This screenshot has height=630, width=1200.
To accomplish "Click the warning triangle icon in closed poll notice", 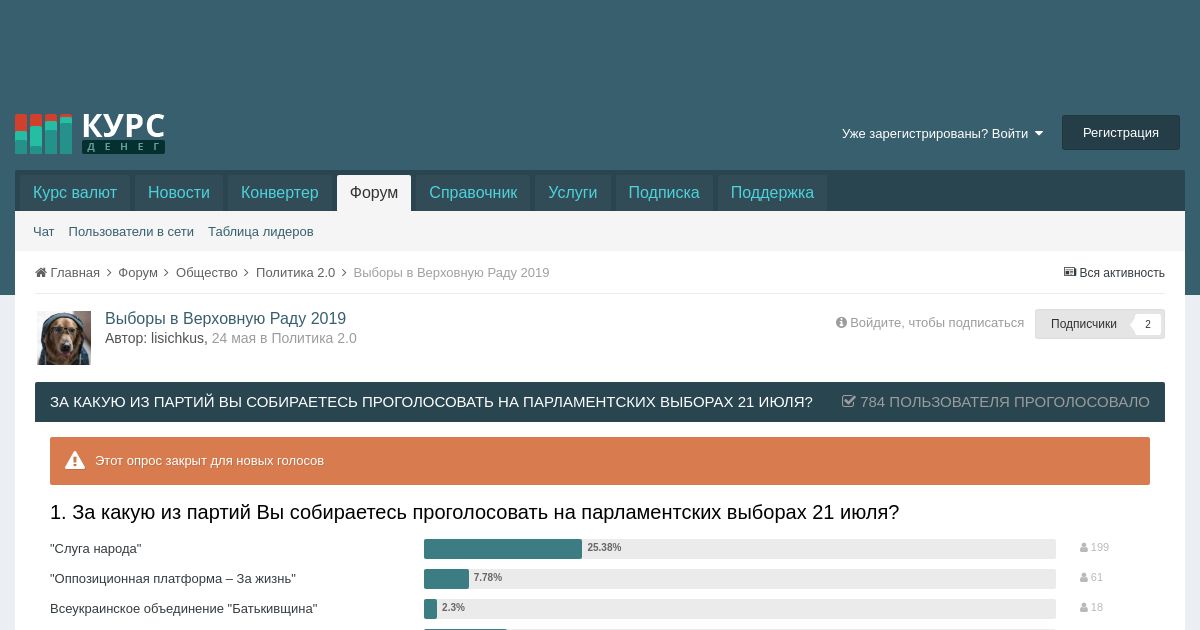I will (x=75, y=461).
